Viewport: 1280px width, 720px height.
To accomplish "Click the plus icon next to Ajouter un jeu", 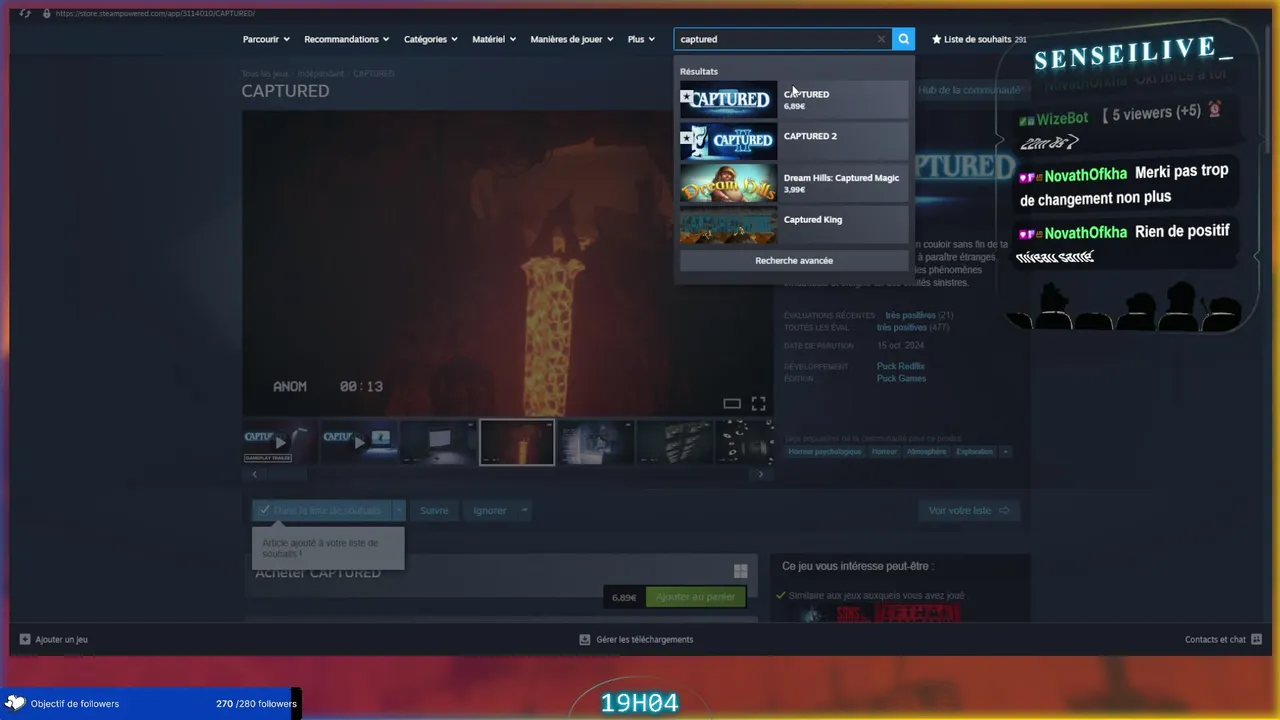I will [25, 639].
